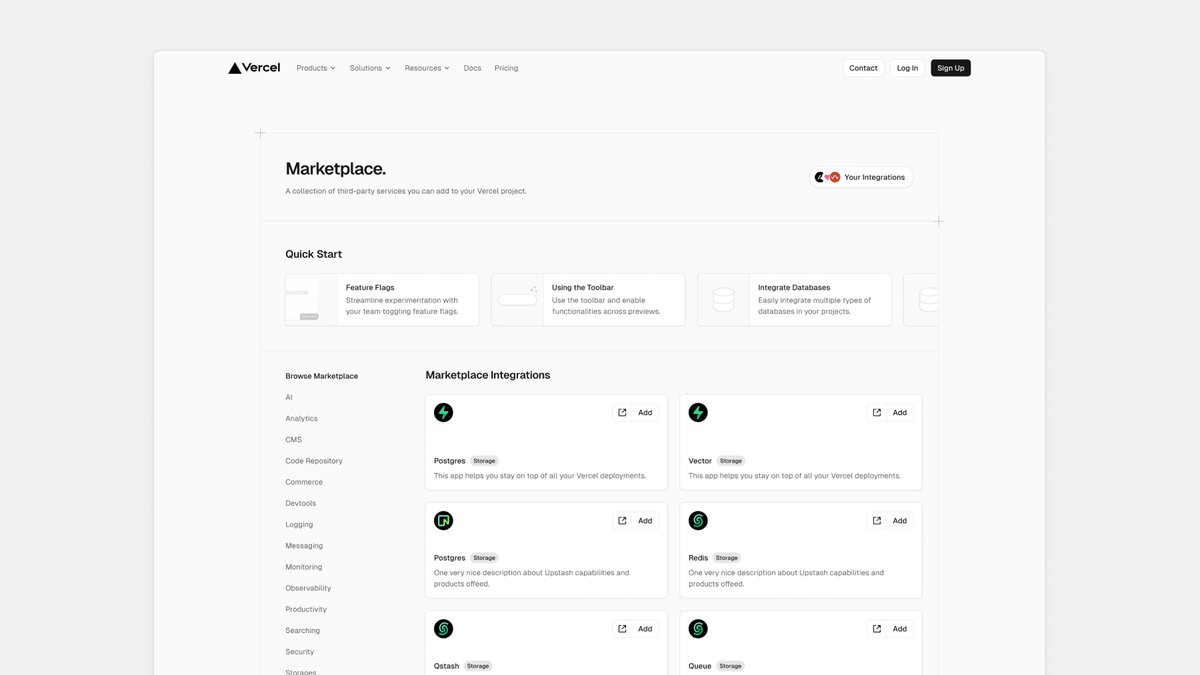Viewport: 1200px width, 675px height.
Task: Click the Vercel logo
Action: point(253,67)
